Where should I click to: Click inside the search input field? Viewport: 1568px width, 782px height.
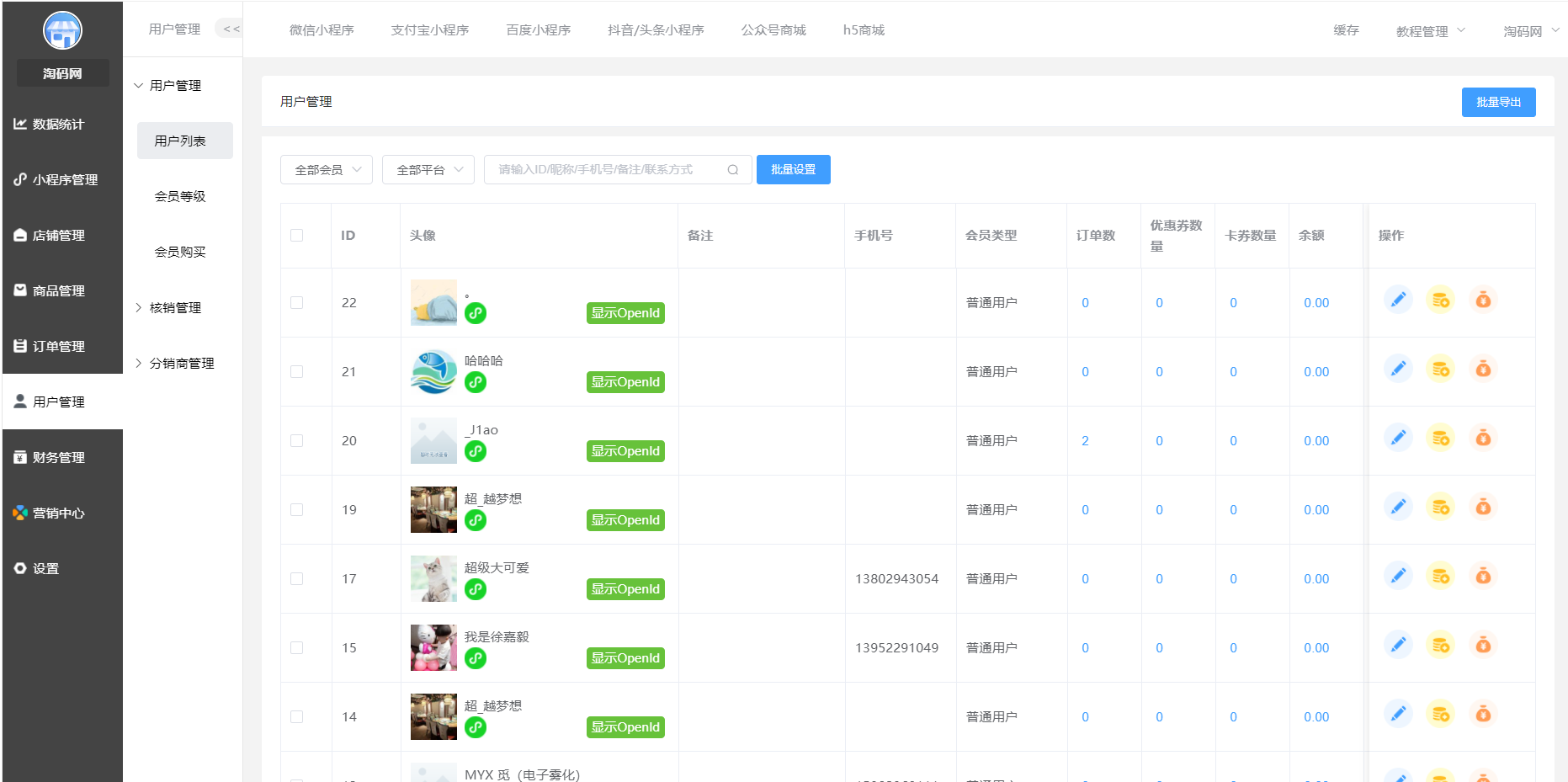[x=606, y=169]
